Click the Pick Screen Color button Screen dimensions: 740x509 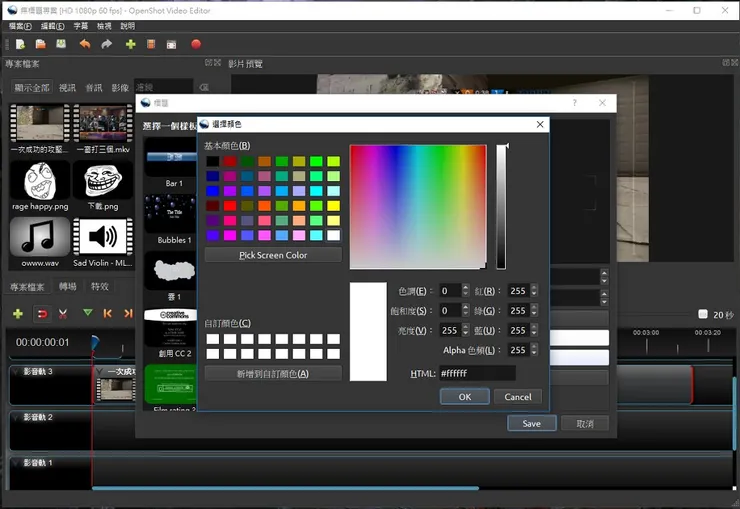coord(273,255)
